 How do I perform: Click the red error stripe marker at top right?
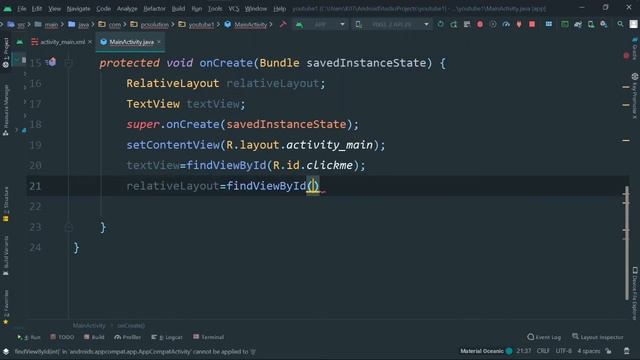tap(626, 56)
